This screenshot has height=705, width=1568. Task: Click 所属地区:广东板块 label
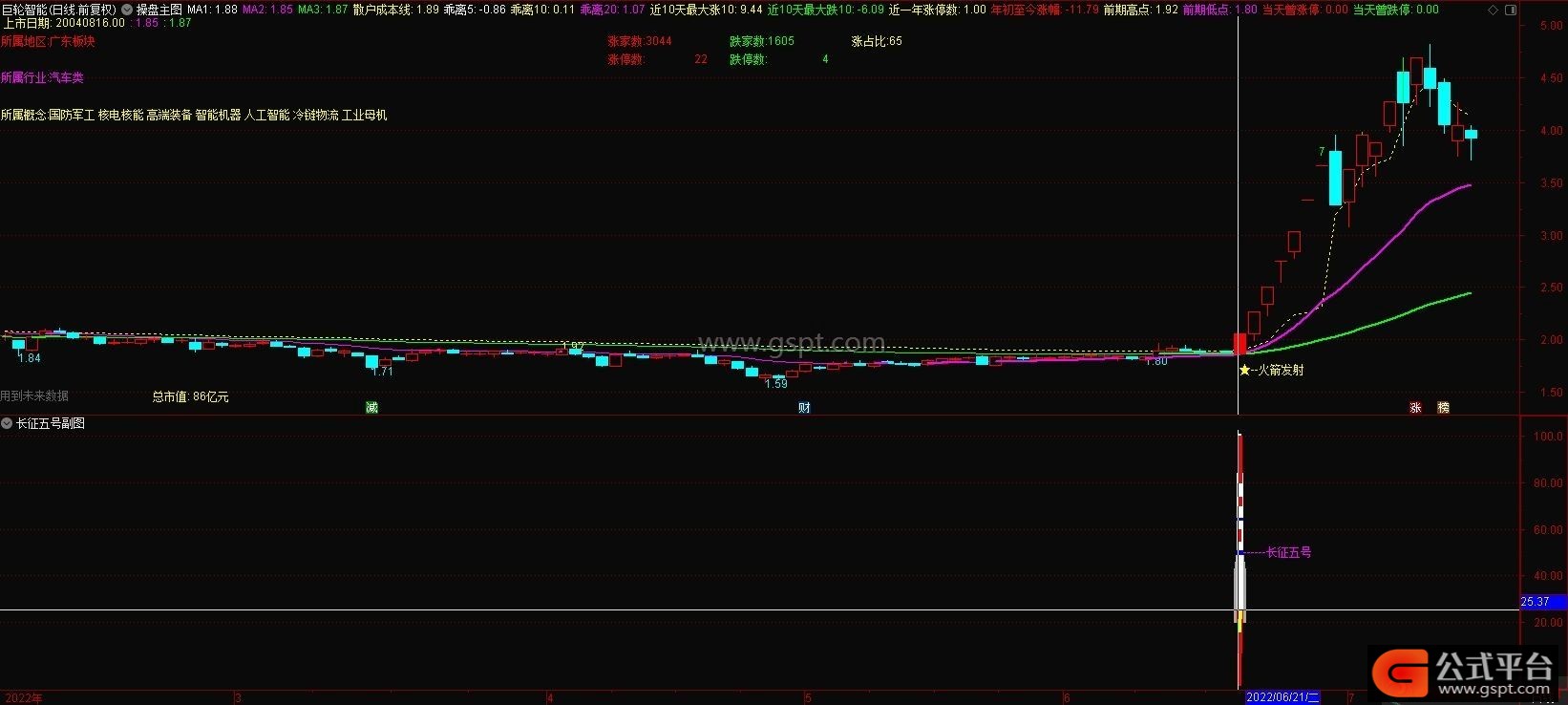[x=48, y=42]
